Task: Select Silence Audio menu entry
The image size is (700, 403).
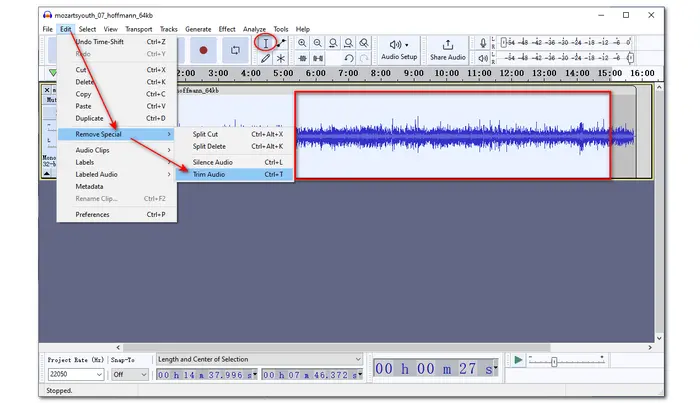Action: 212,161
